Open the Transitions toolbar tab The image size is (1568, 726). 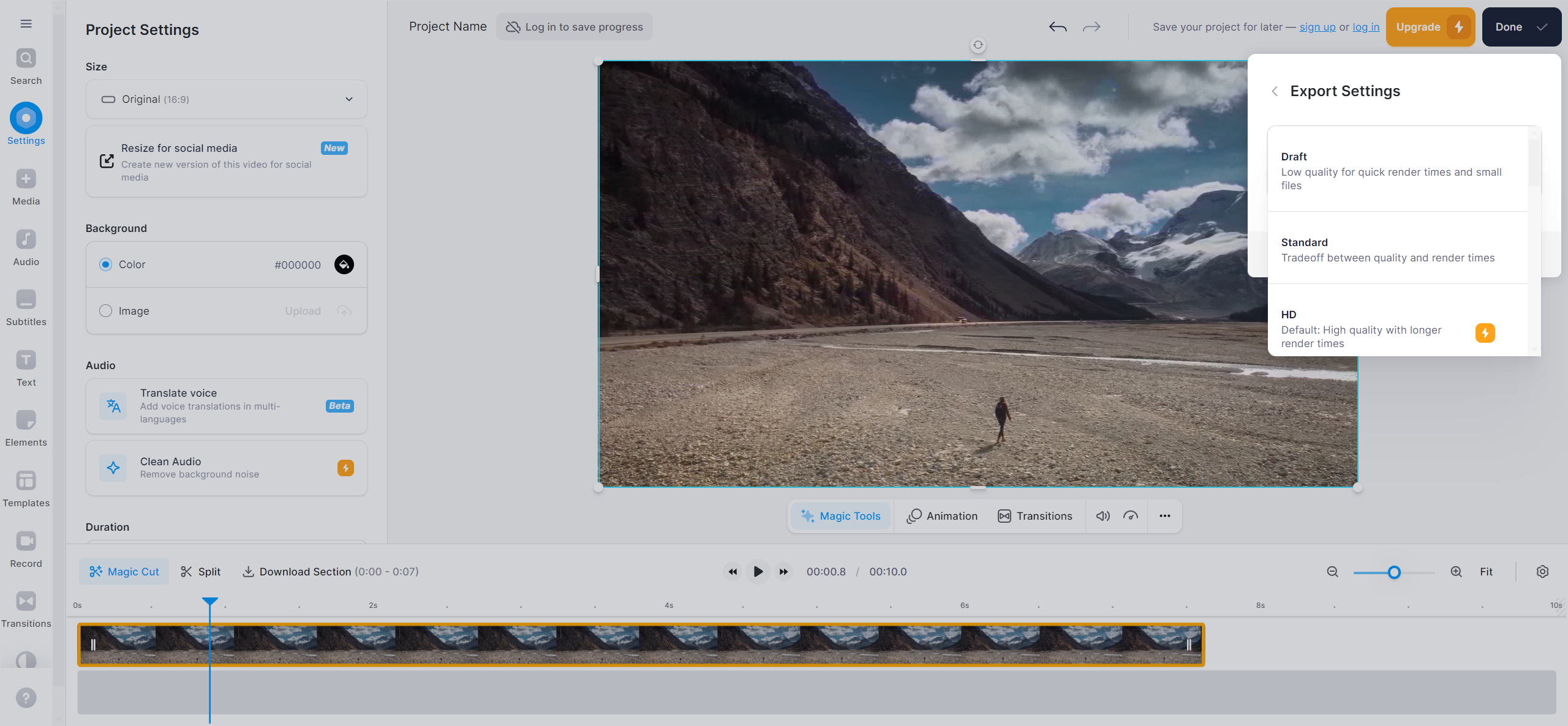(1035, 516)
